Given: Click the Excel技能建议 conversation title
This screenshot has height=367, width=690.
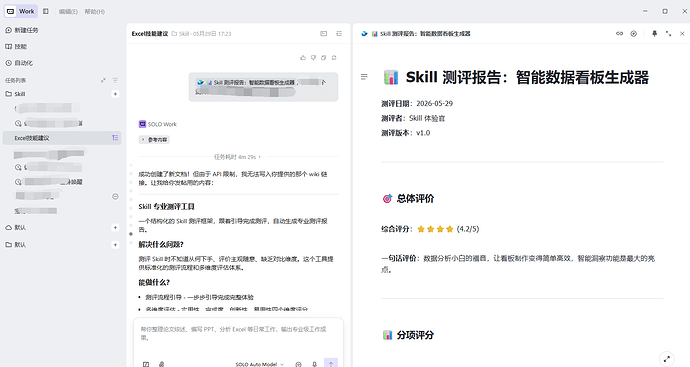Looking at the screenshot, I should click(x=150, y=33).
